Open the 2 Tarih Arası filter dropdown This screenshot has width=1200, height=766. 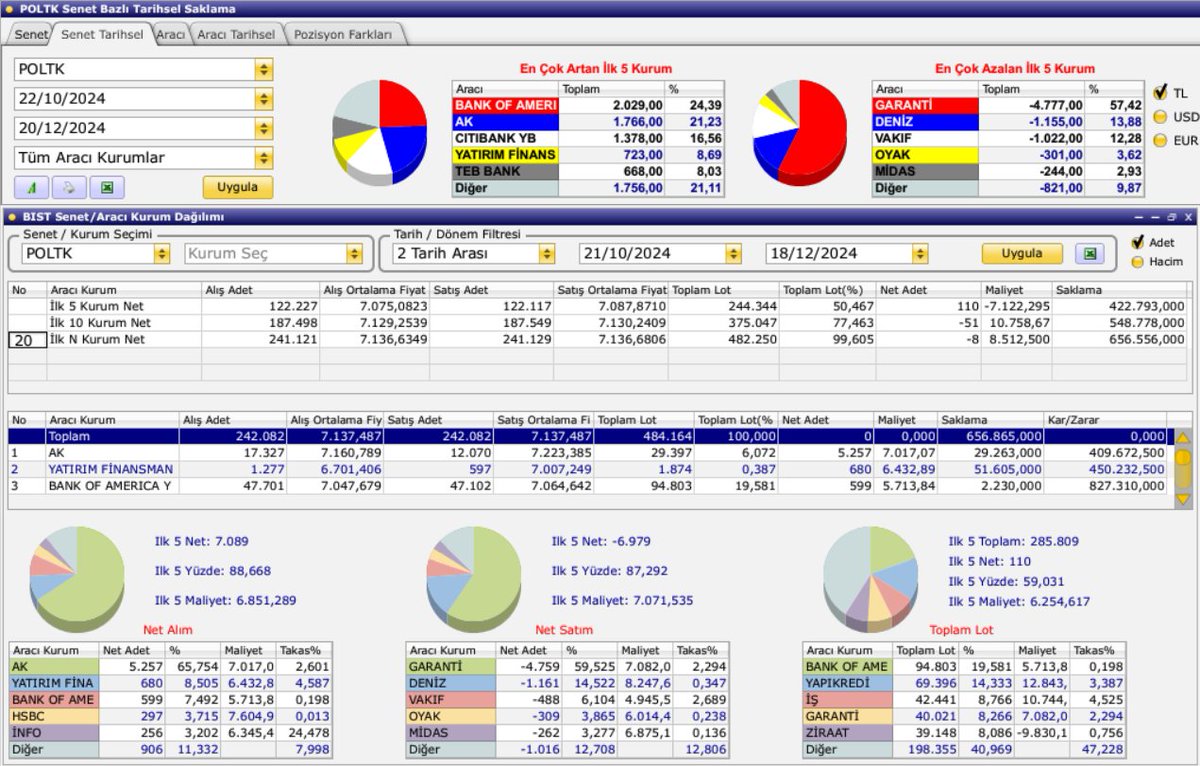tap(546, 254)
